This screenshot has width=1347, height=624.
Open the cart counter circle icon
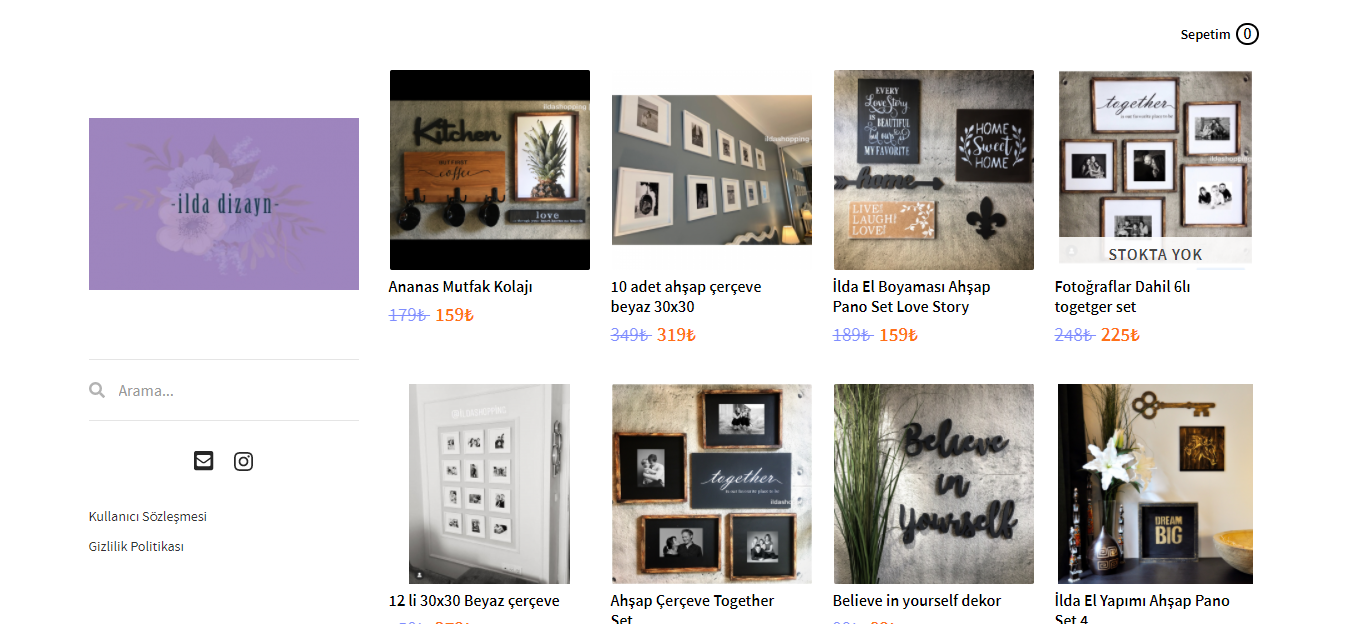[x=1247, y=34]
